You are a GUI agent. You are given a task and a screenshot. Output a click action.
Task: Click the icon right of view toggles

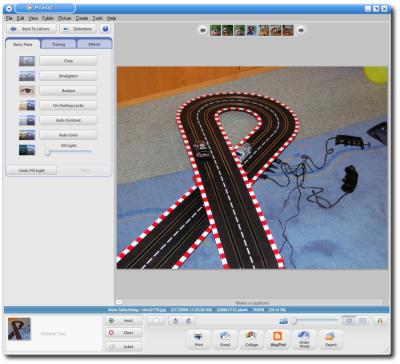pyautogui.click(x=380, y=321)
